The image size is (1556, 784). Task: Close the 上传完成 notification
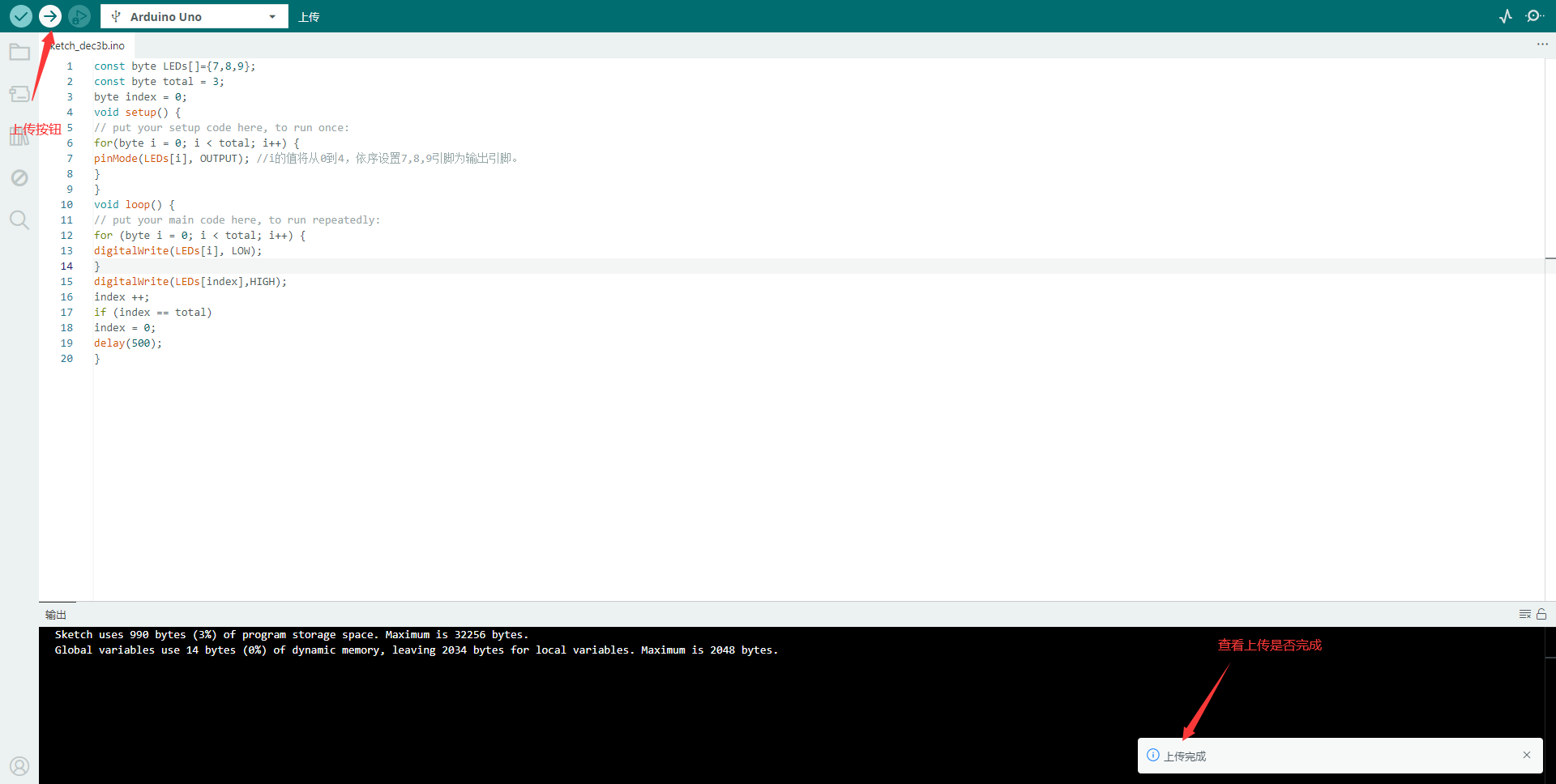(1527, 755)
